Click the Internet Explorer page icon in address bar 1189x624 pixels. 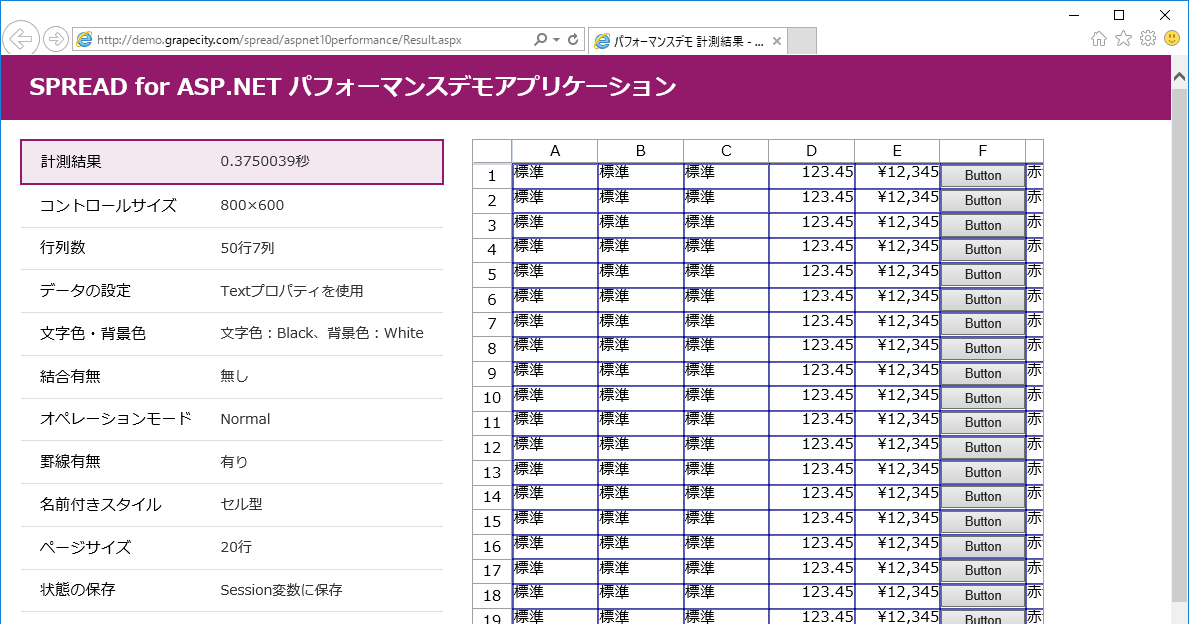click(x=84, y=39)
